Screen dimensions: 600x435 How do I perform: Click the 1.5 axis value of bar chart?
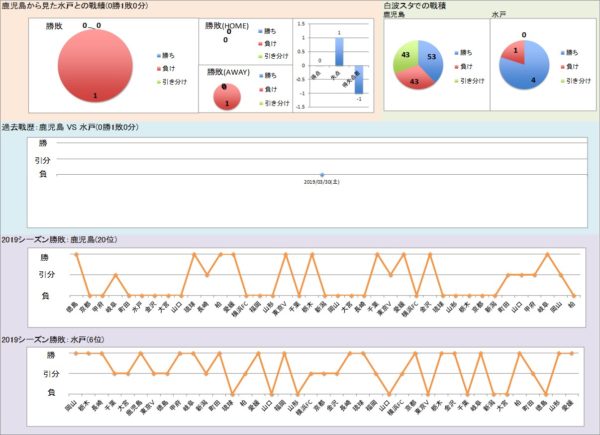[301, 24]
